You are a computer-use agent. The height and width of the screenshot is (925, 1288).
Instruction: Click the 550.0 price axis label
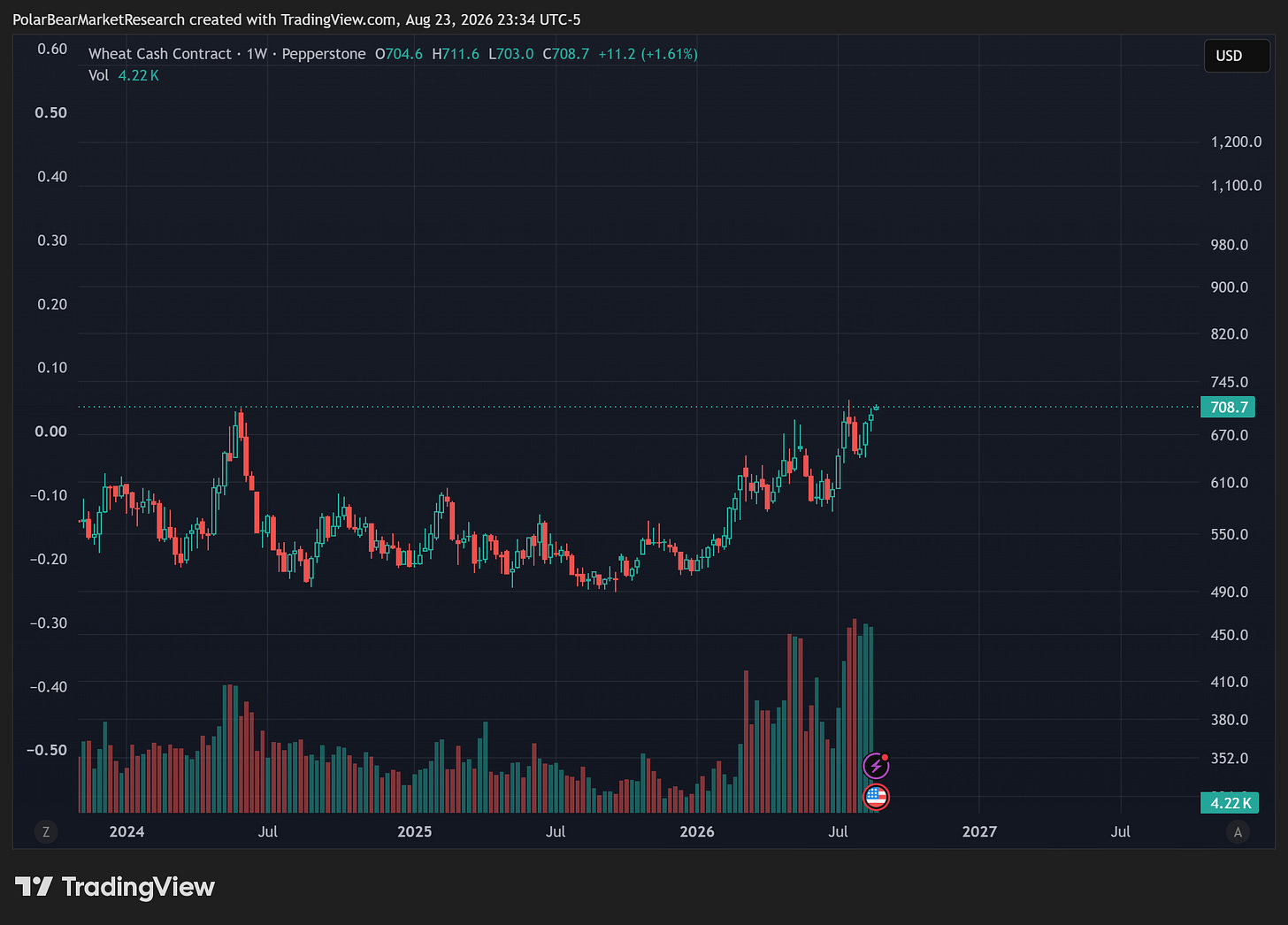point(1230,534)
